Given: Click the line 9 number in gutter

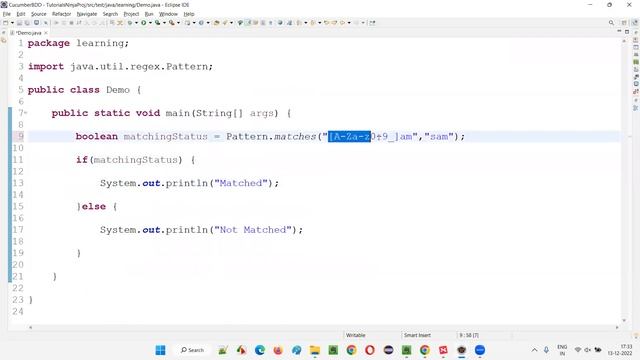Looking at the screenshot, I should click(x=20, y=136).
